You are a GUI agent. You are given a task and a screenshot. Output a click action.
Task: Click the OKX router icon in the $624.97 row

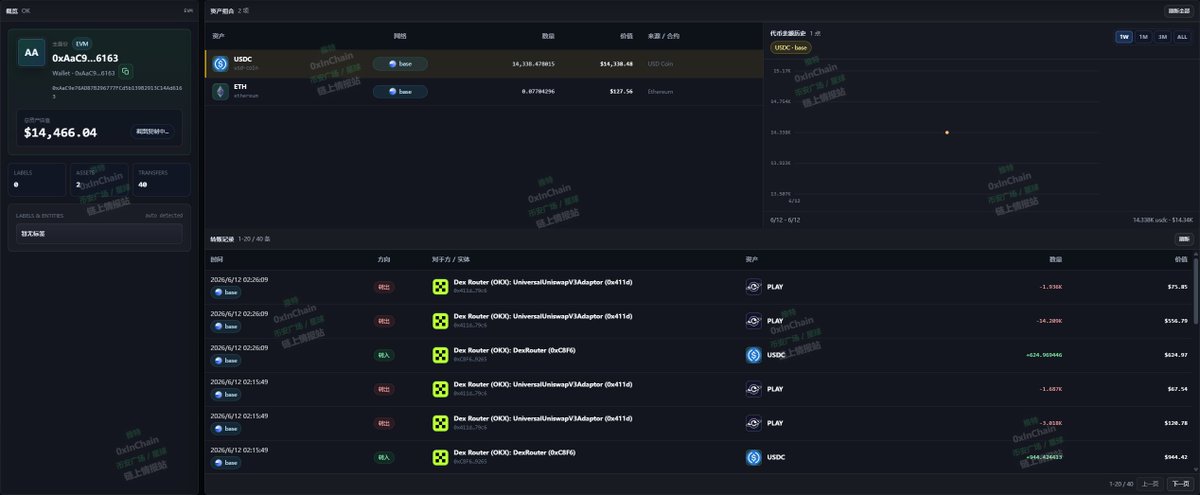pos(440,355)
